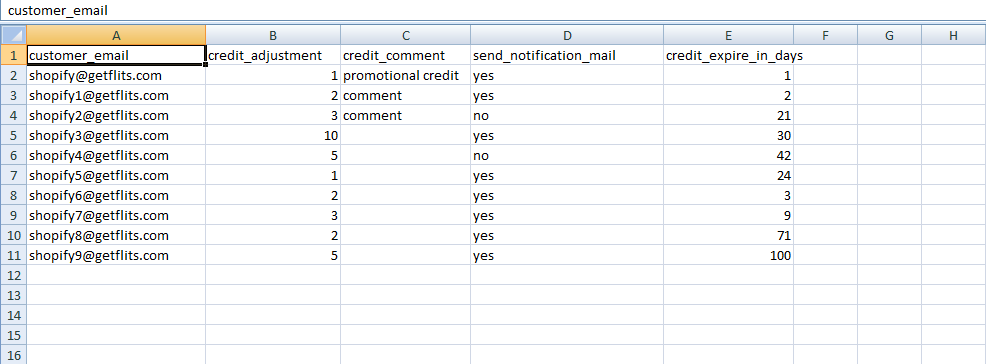Select the cell with value 71

point(728,235)
